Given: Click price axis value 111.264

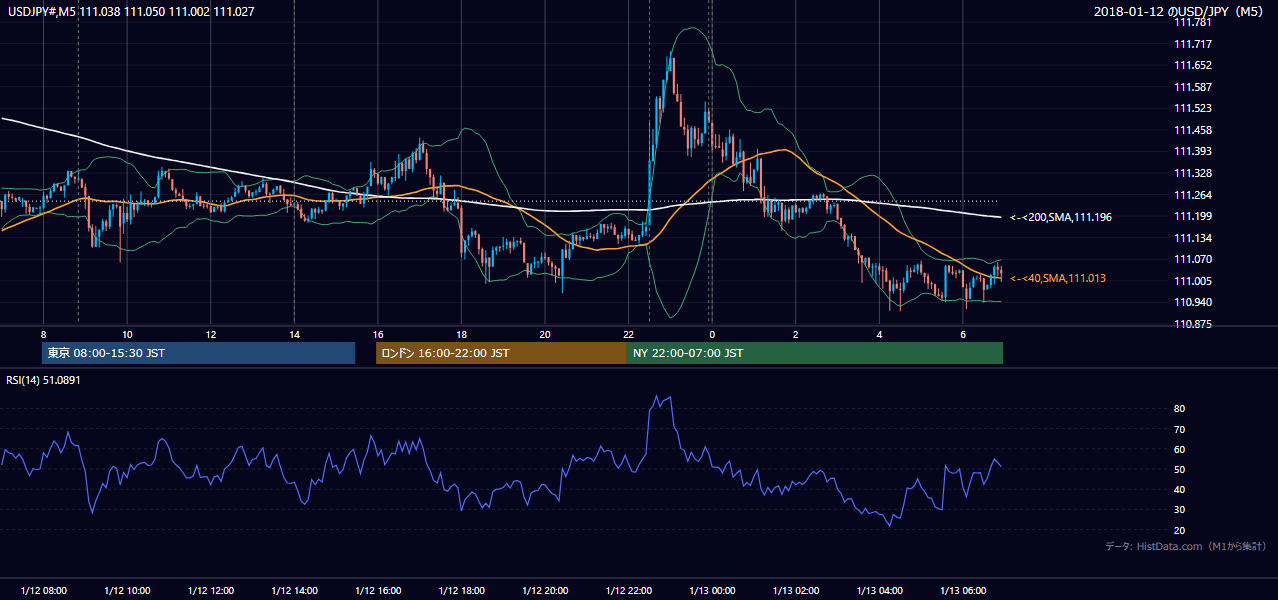Looking at the screenshot, I should [1192, 195].
